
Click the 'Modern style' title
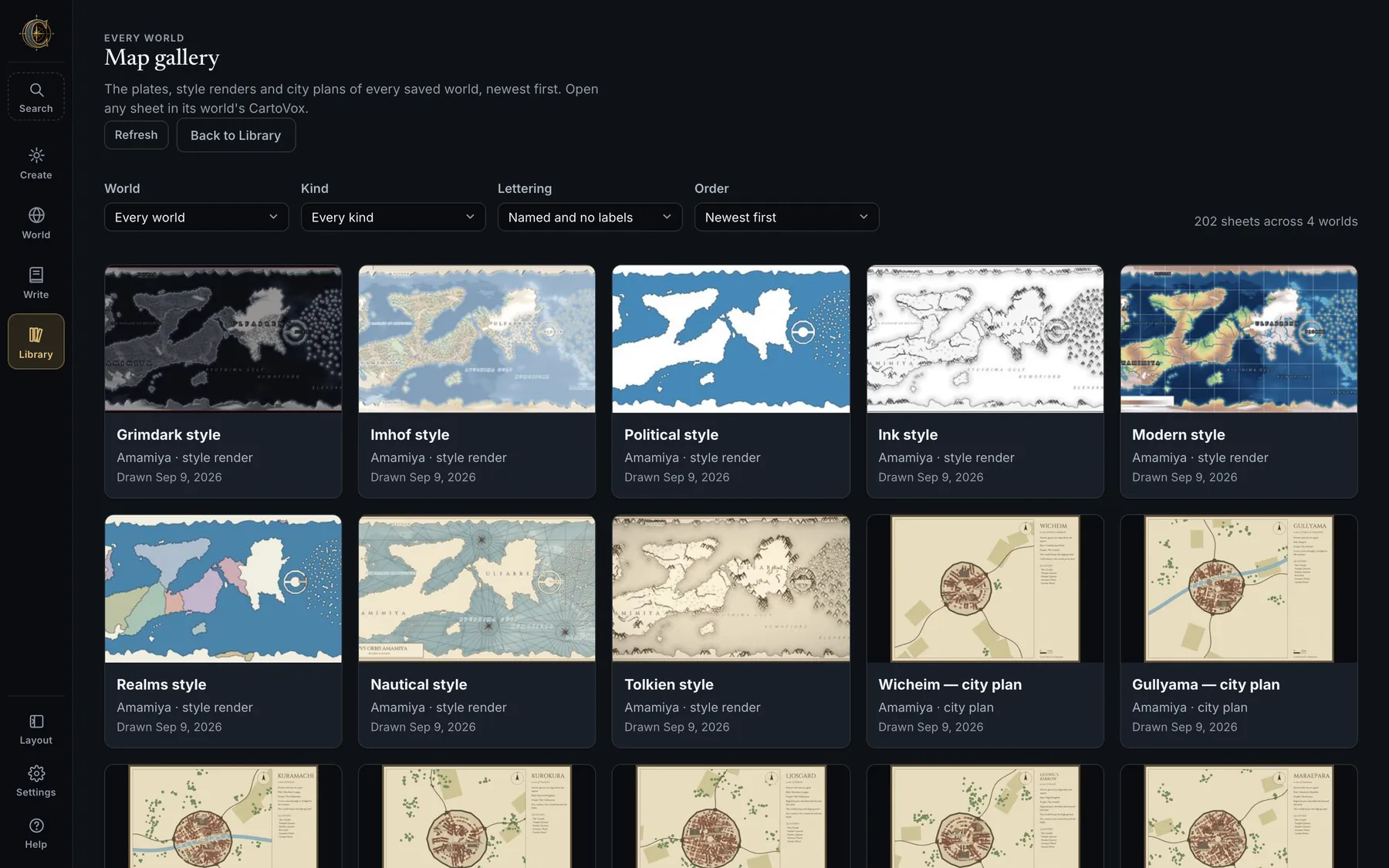pyautogui.click(x=1178, y=435)
